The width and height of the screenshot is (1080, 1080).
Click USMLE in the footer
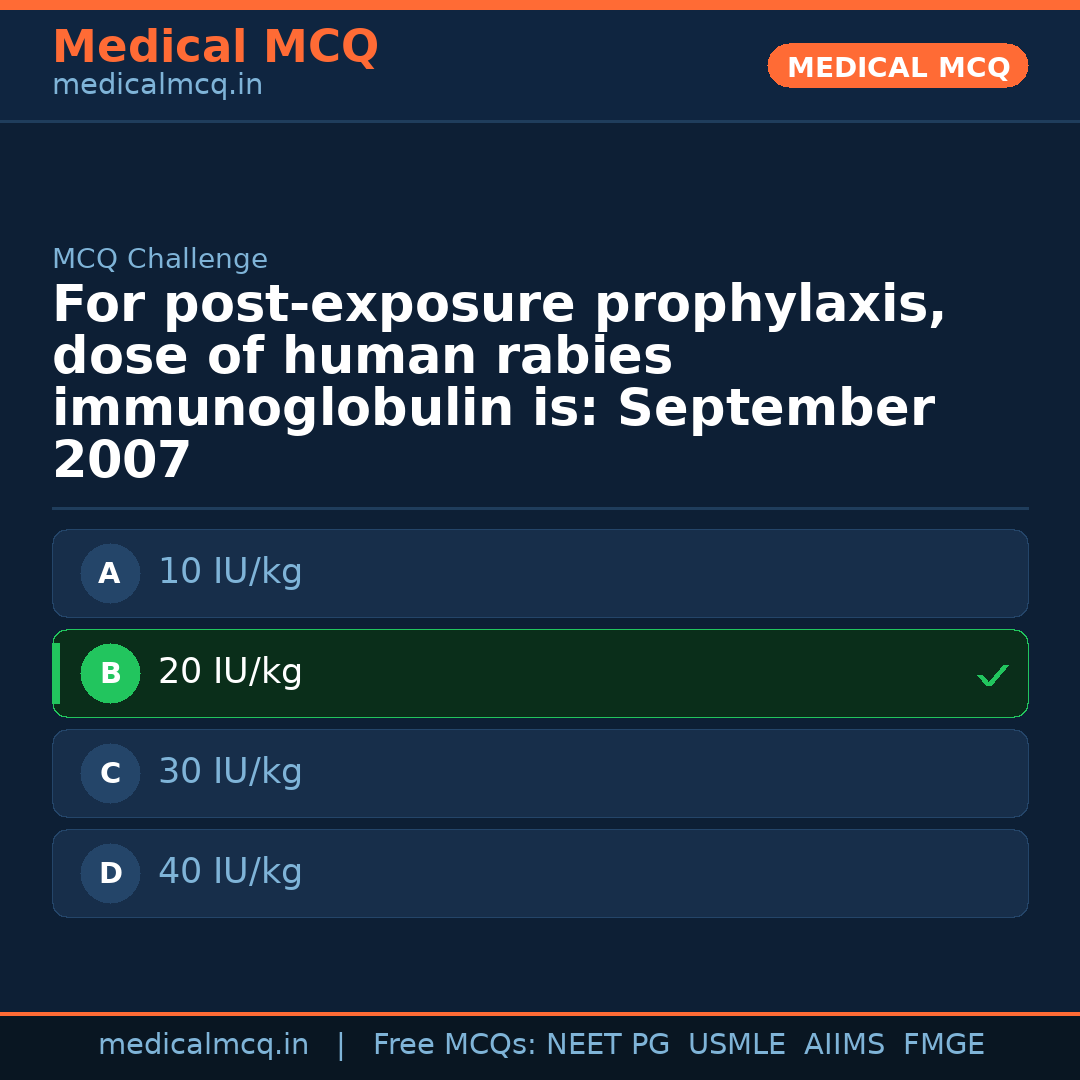[x=736, y=1045]
